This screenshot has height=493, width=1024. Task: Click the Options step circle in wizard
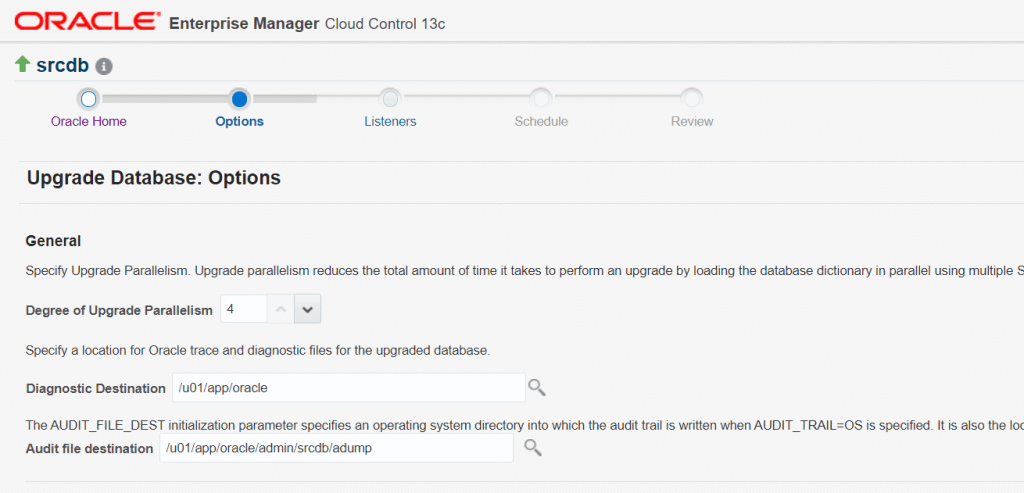pos(239,98)
